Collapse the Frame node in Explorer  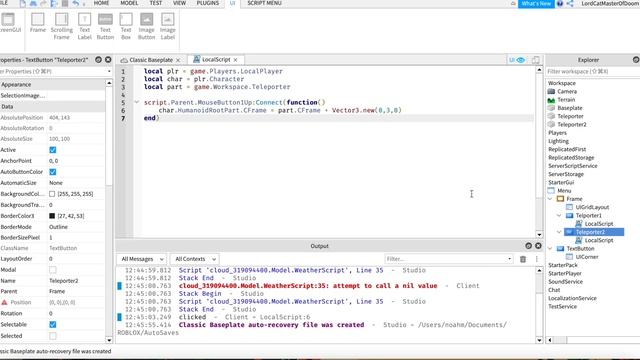550,199
